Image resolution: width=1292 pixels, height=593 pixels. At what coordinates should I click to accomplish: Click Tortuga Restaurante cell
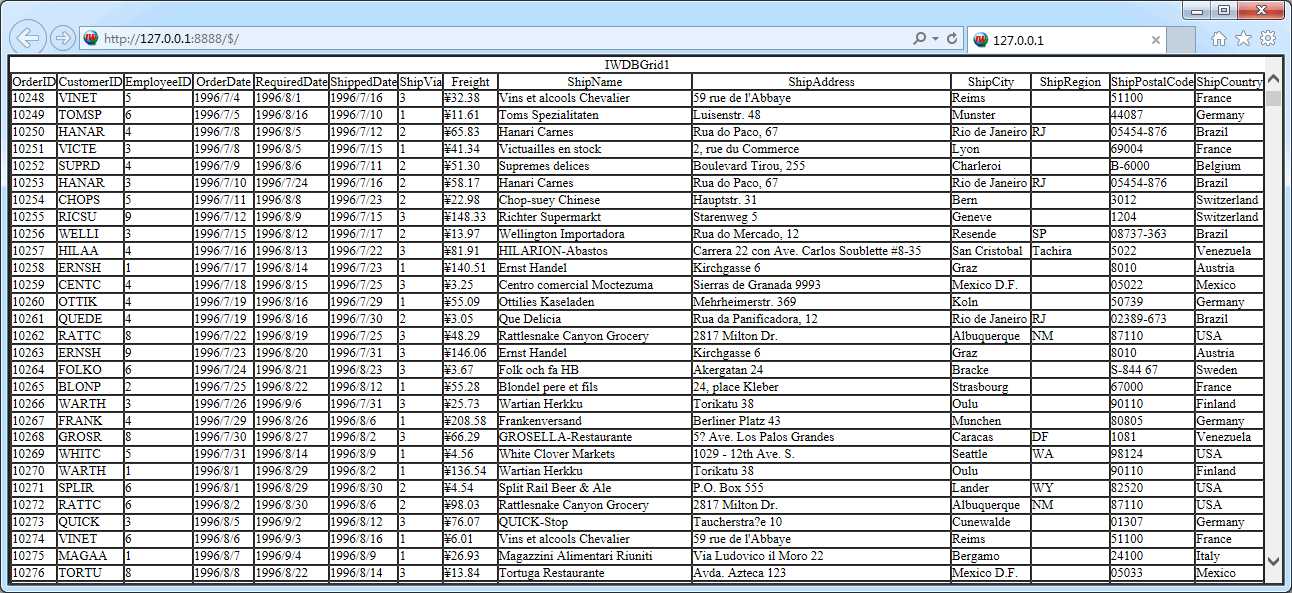pos(594,573)
